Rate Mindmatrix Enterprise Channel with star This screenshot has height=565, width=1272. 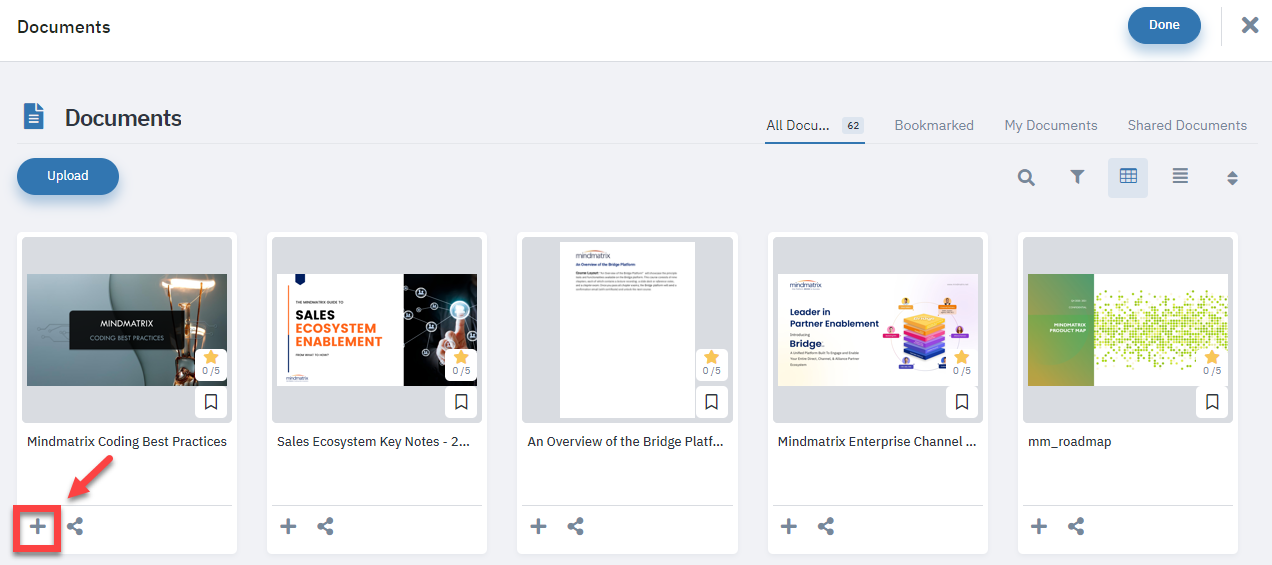click(962, 357)
